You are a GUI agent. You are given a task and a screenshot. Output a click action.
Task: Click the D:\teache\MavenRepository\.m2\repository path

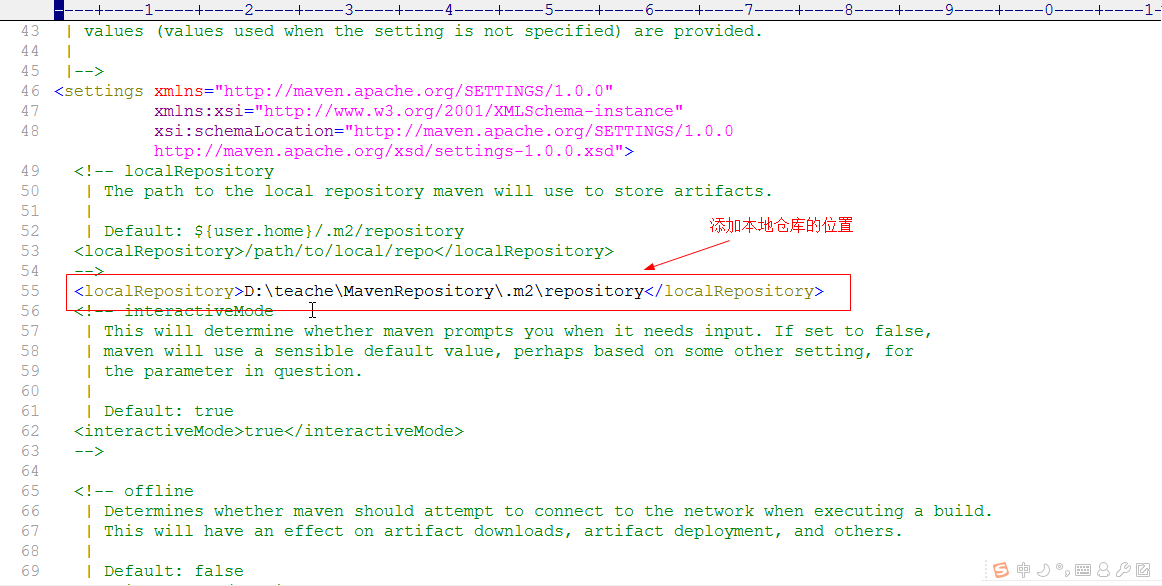(444, 291)
